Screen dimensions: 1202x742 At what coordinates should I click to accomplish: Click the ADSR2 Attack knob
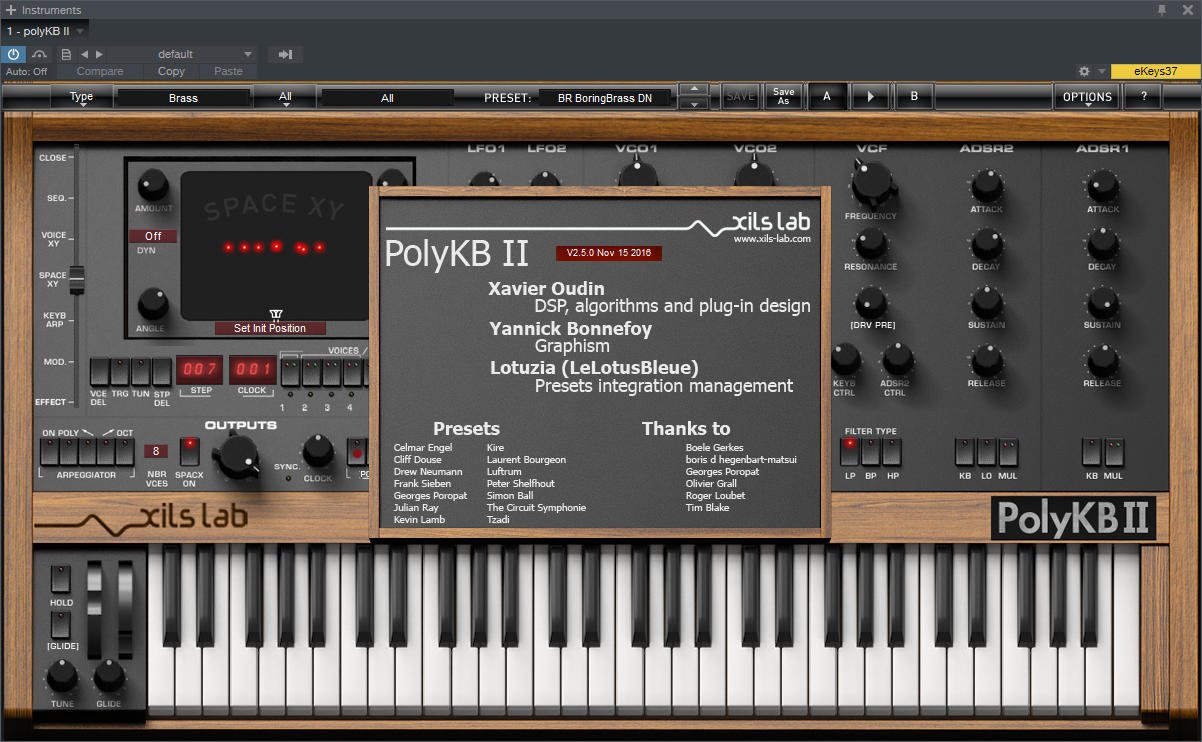pos(987,185)
